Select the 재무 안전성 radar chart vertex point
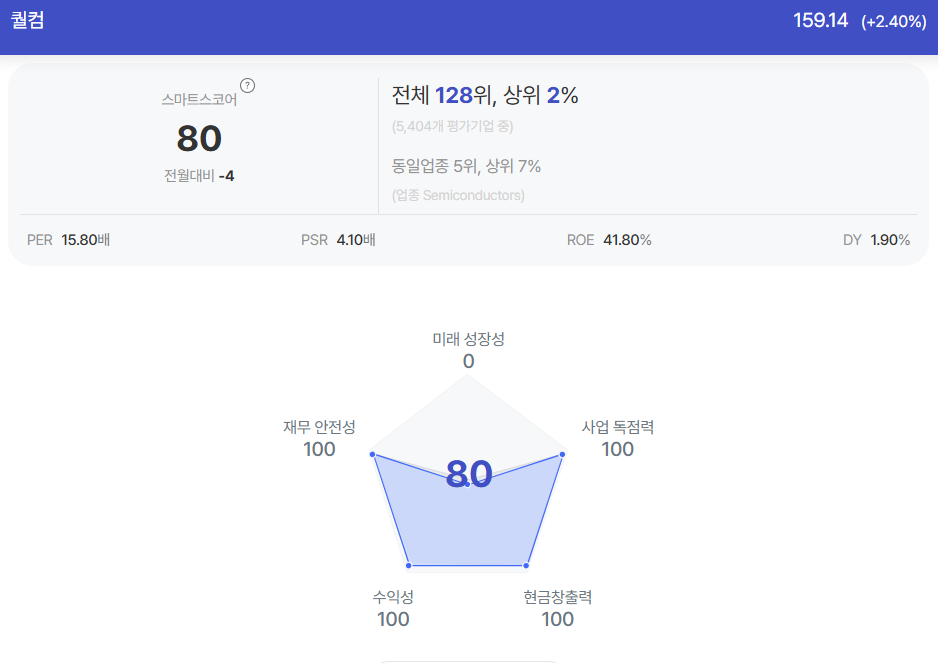This screenshot has width=938, height=663. [x=373, y=455]
